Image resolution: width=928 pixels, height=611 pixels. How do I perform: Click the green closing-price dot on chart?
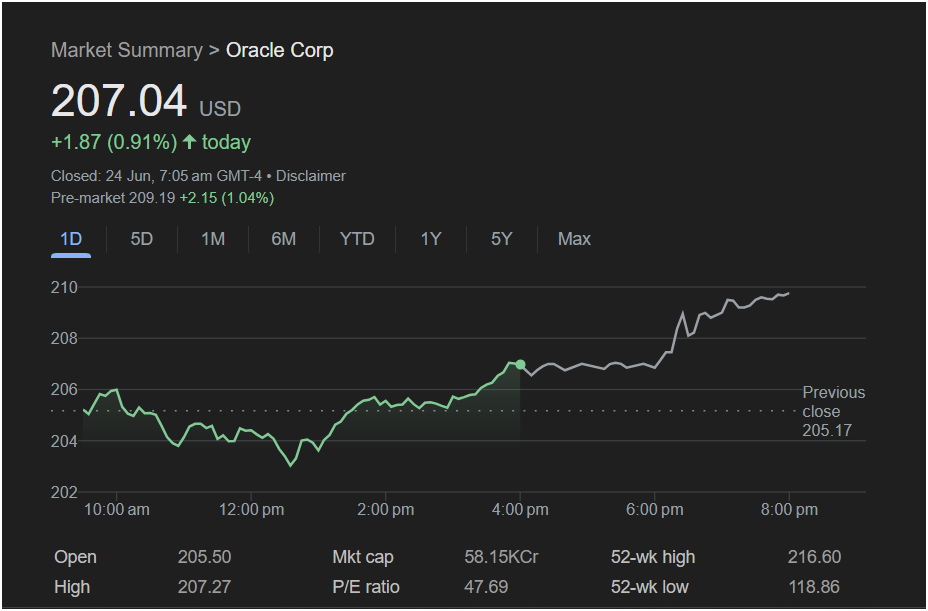(520, 365)
